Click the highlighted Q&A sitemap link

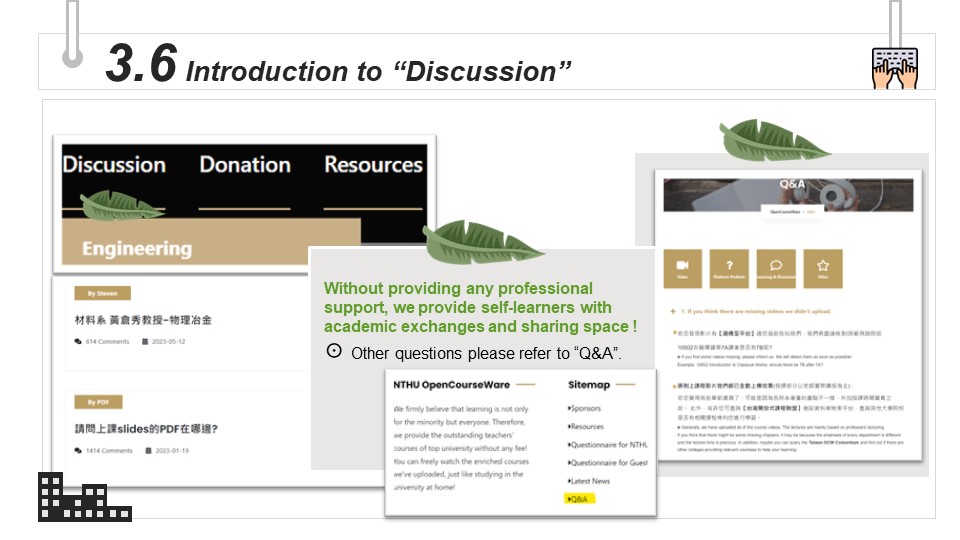click(579, 498)
